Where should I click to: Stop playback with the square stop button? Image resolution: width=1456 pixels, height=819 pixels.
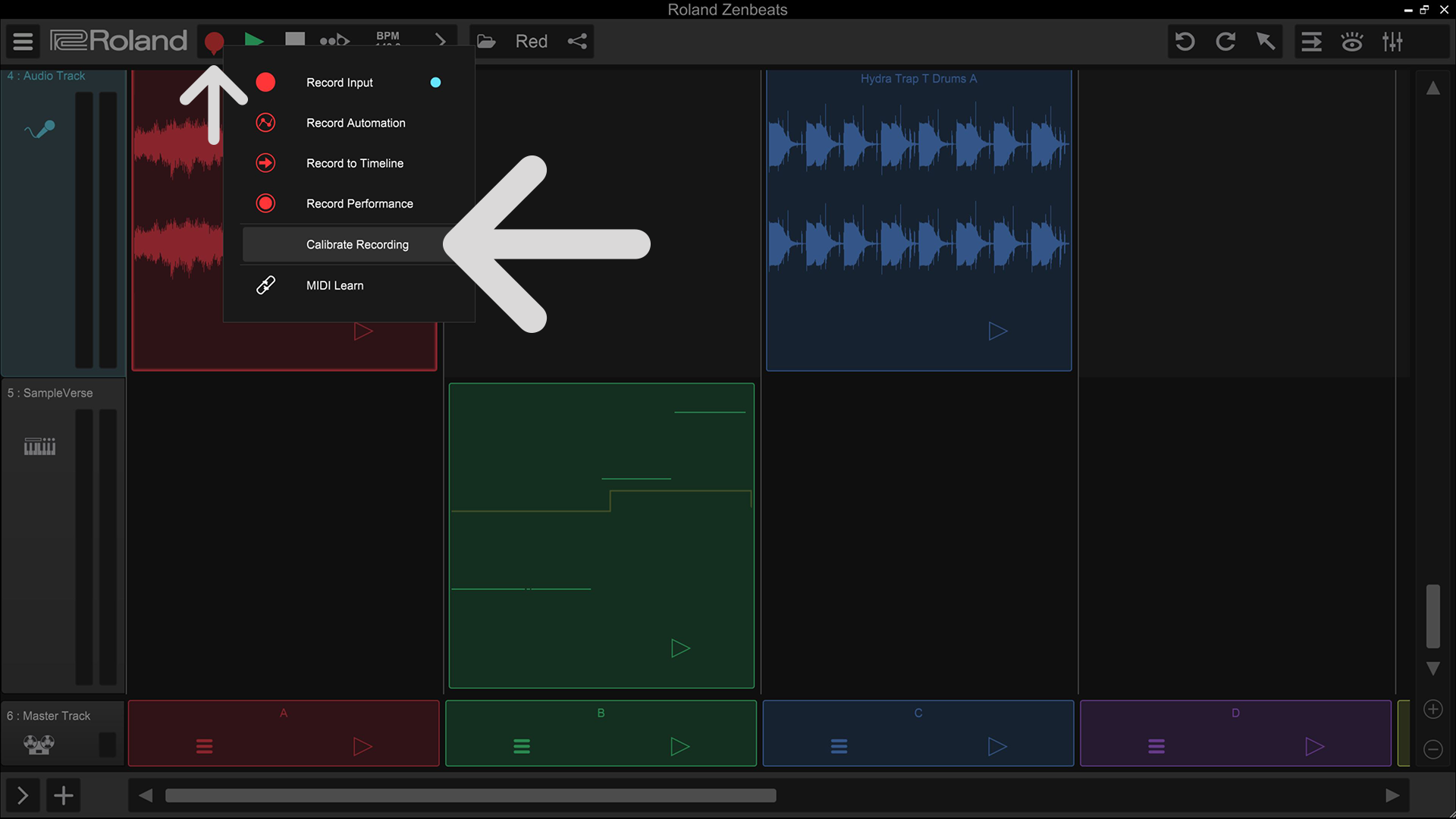[x=295, y=39]
